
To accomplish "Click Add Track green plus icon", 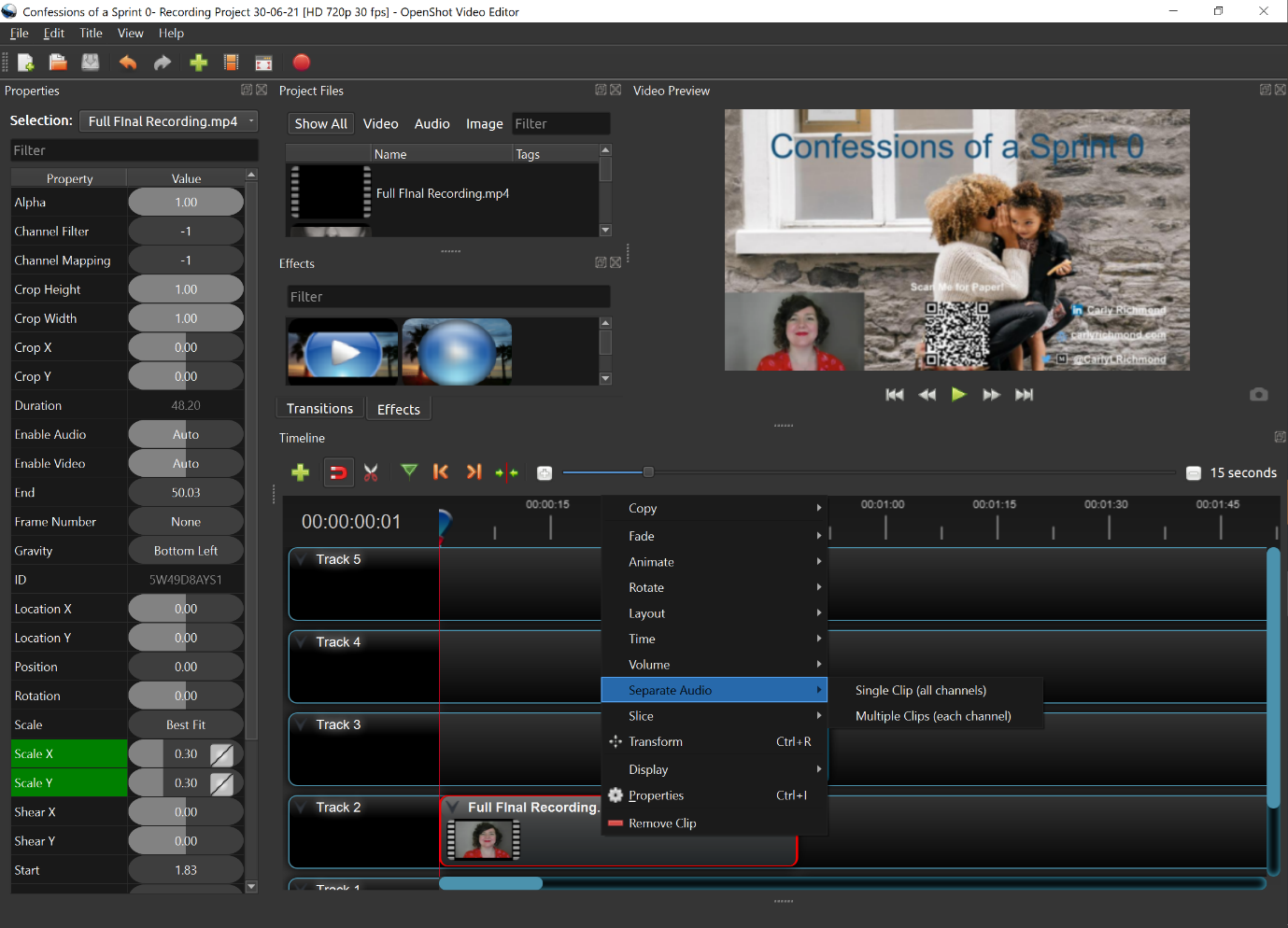I will [300, 472].
